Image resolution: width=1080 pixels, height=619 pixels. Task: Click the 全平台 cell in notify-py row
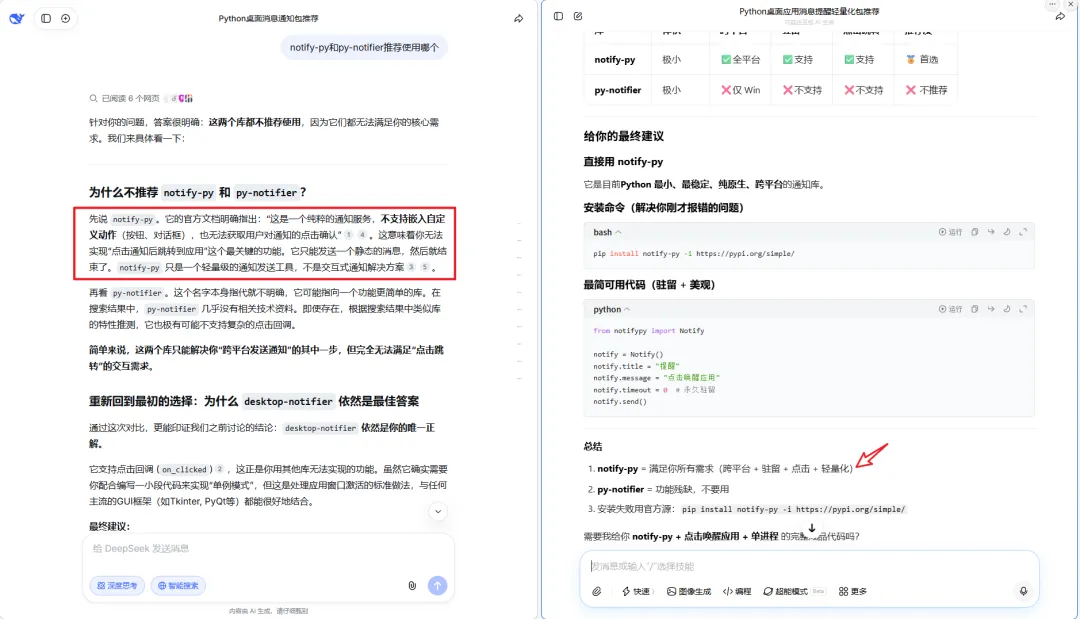(x=740, y=60)
